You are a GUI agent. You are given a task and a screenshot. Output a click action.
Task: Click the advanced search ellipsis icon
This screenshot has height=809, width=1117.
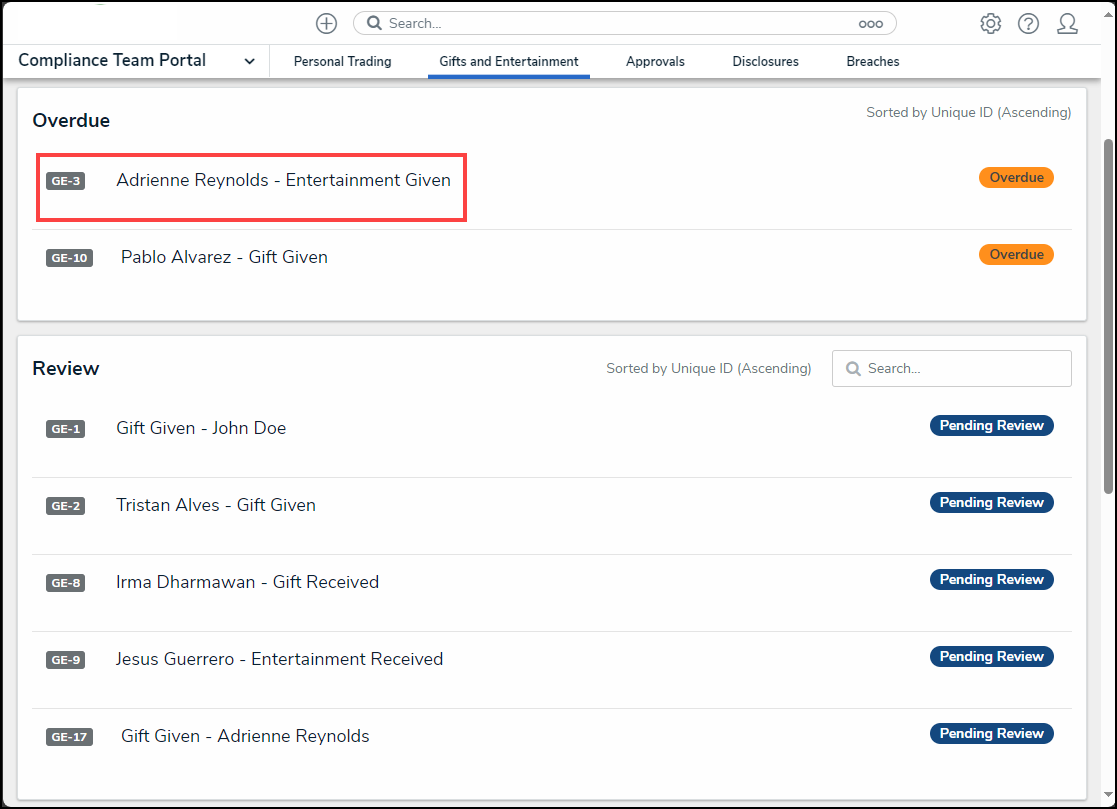click(870, 23)
